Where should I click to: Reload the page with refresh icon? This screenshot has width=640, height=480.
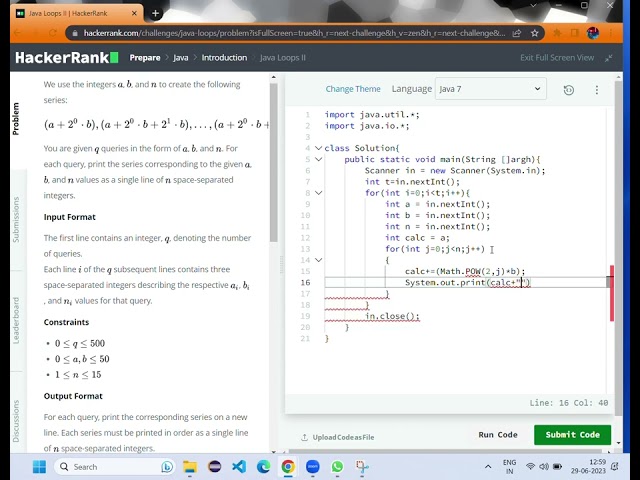click(x=53, y=33)
